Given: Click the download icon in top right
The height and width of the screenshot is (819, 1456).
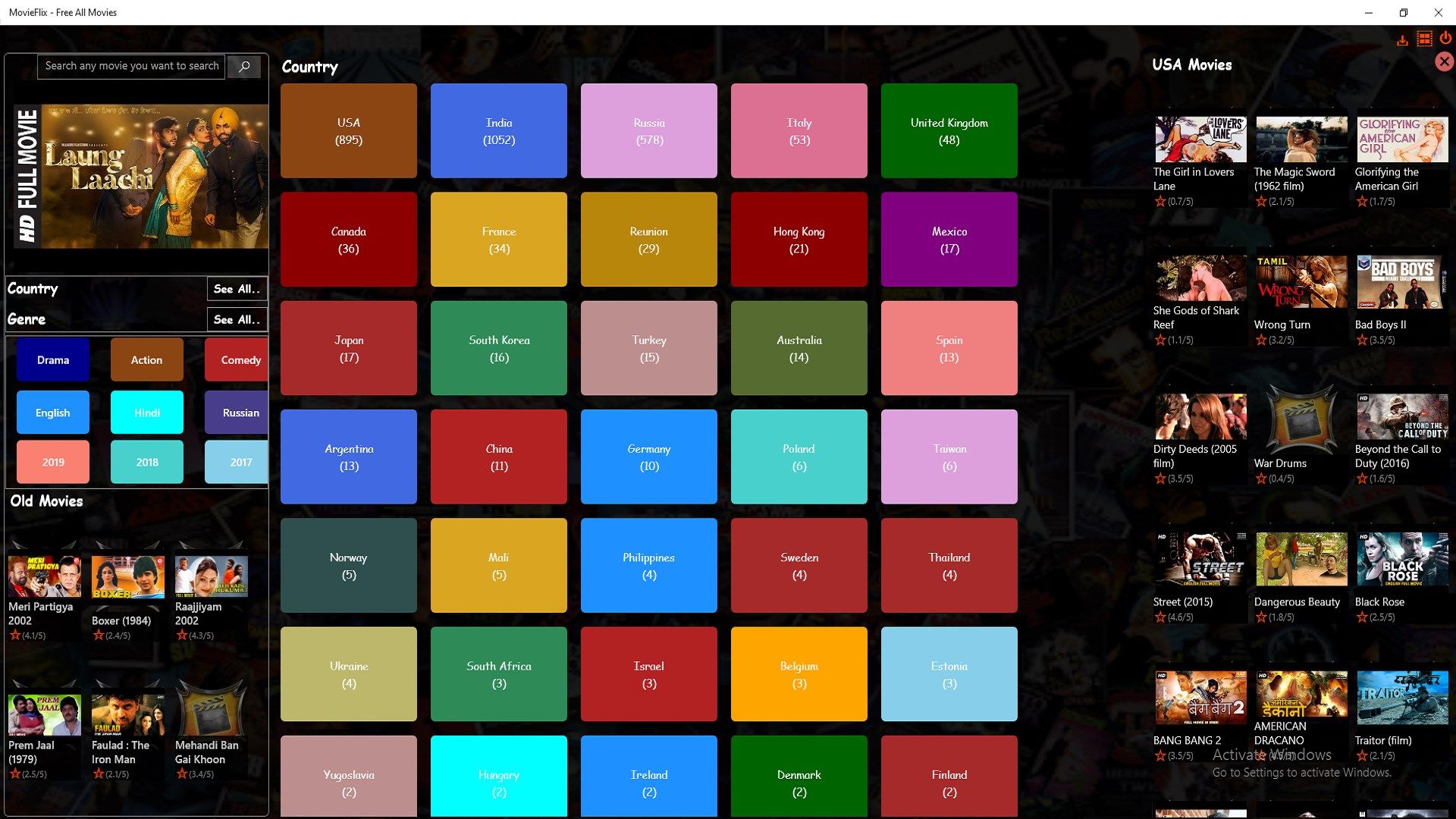Looking at the screenshot, I should 1402,38.
